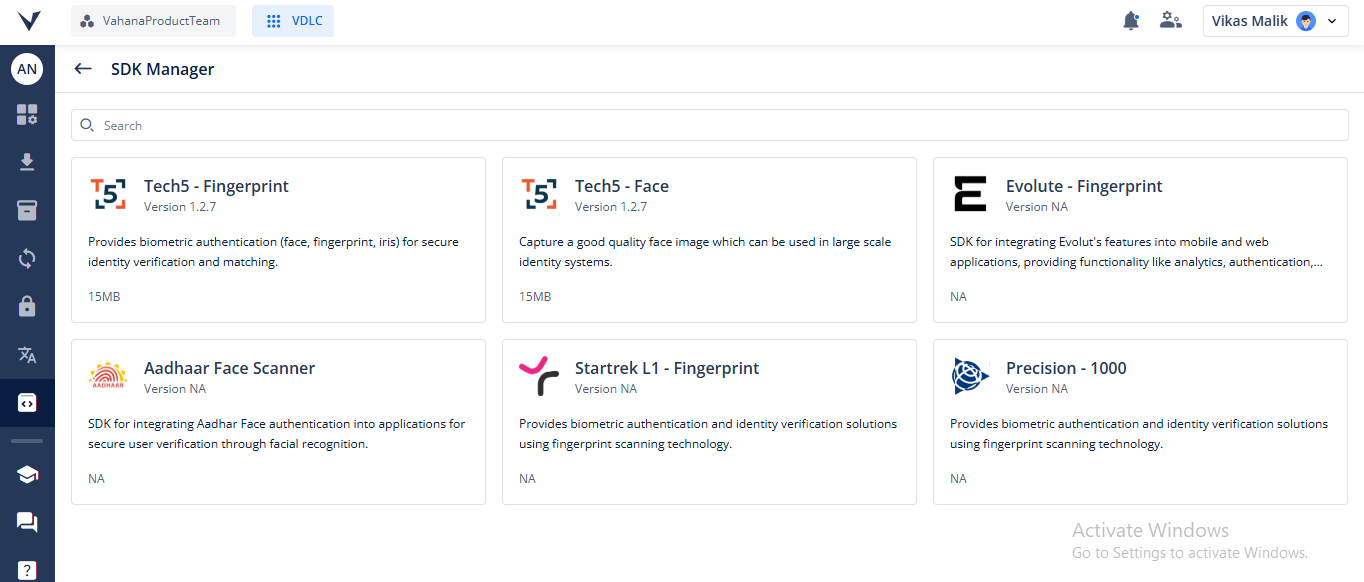Open the Evolute - Fingerprint SDK title

[x=1084, y=186]
